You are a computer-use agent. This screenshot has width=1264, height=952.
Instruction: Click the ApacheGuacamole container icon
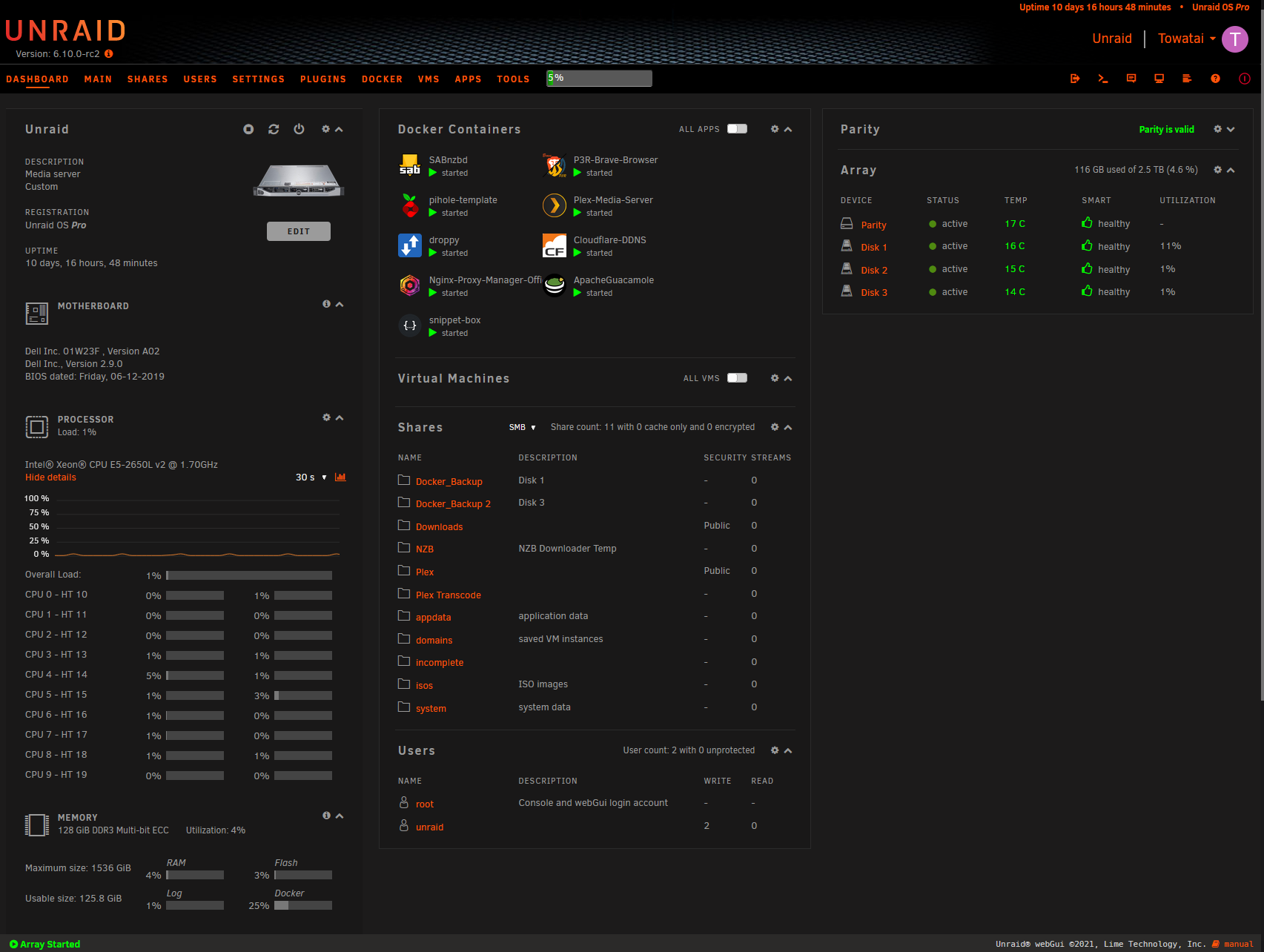click(x=555, y=285)
